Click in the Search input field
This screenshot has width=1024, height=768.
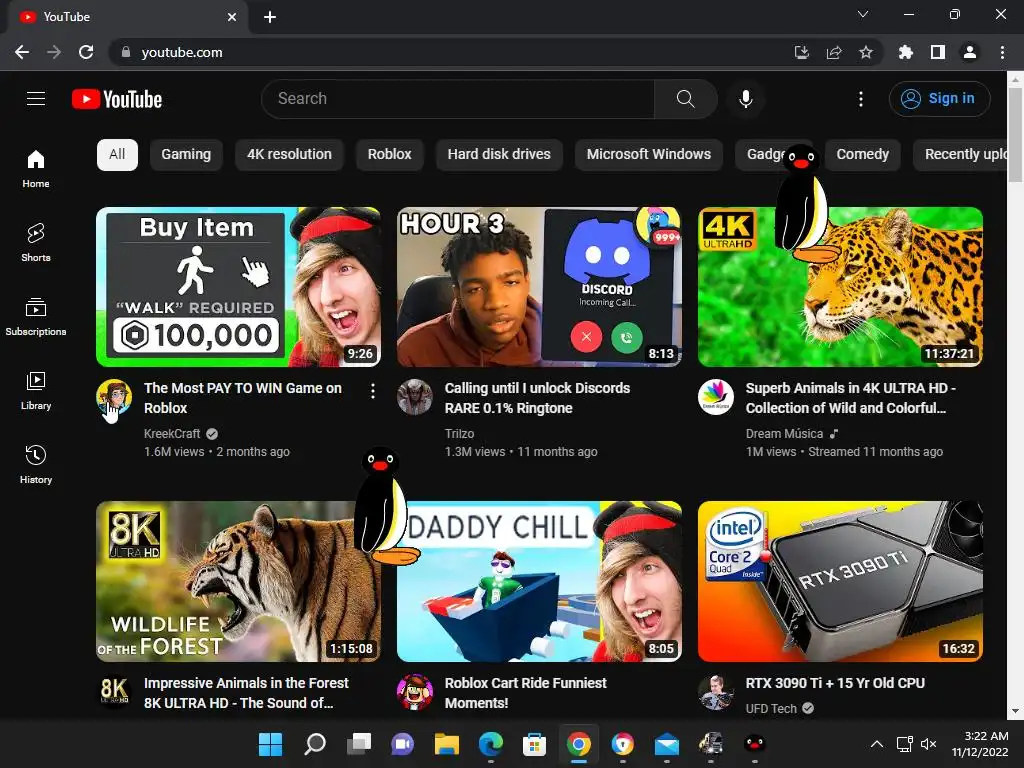point(458,99)
